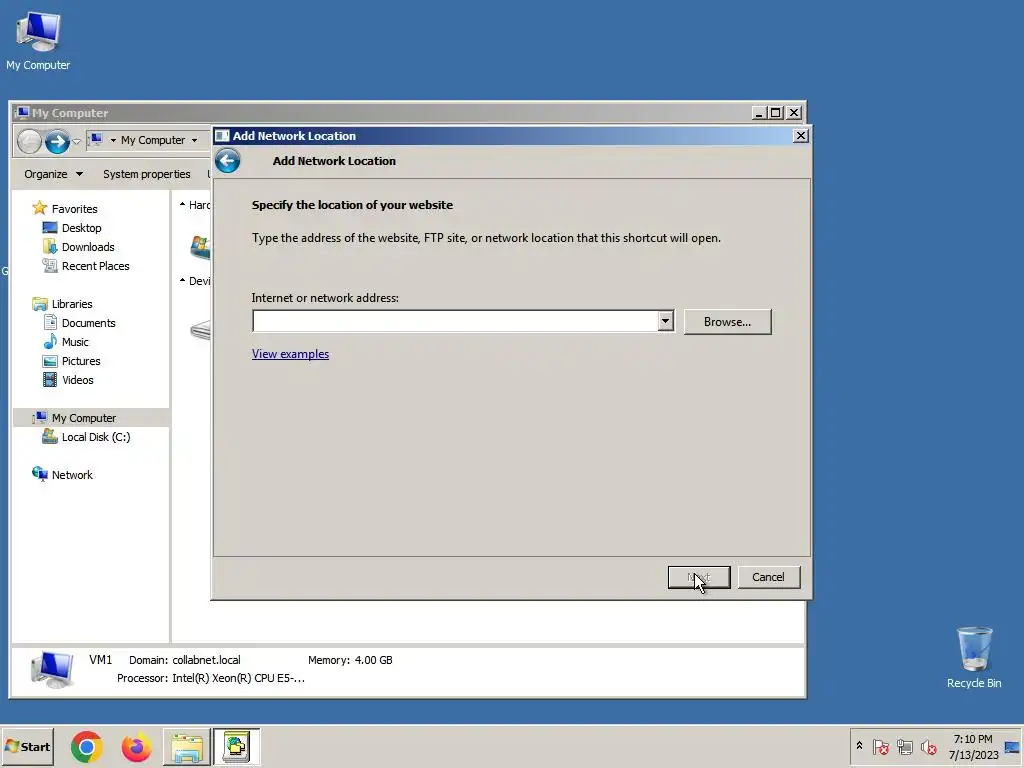Image resolution: width=1024 pixels, height=768 pixels.
Task: Close the Add Network Location dialog
Action: click(801, 136)
